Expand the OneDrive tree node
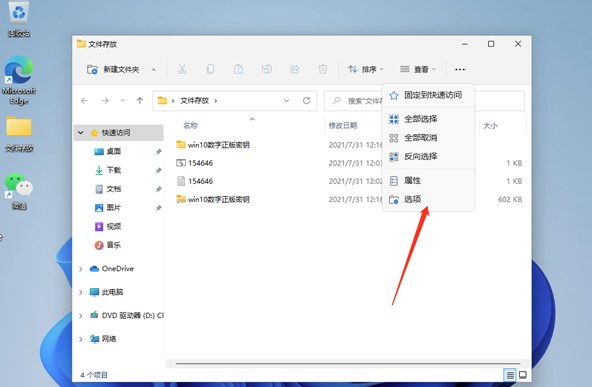The width and height of the screenshot is (592, 387). coord(80,269)
